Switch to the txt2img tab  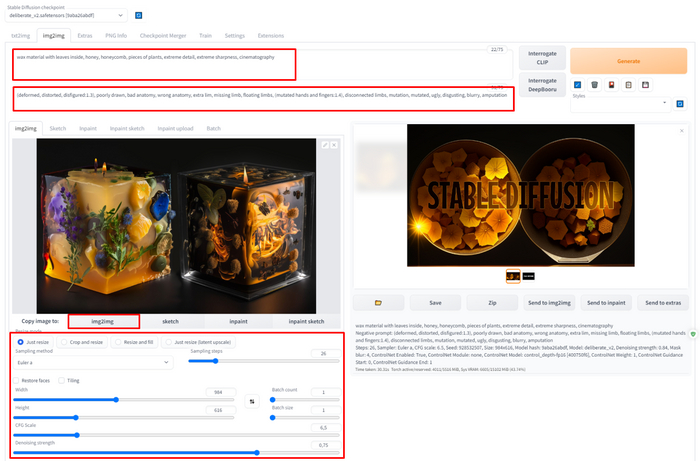click(20, 35)
